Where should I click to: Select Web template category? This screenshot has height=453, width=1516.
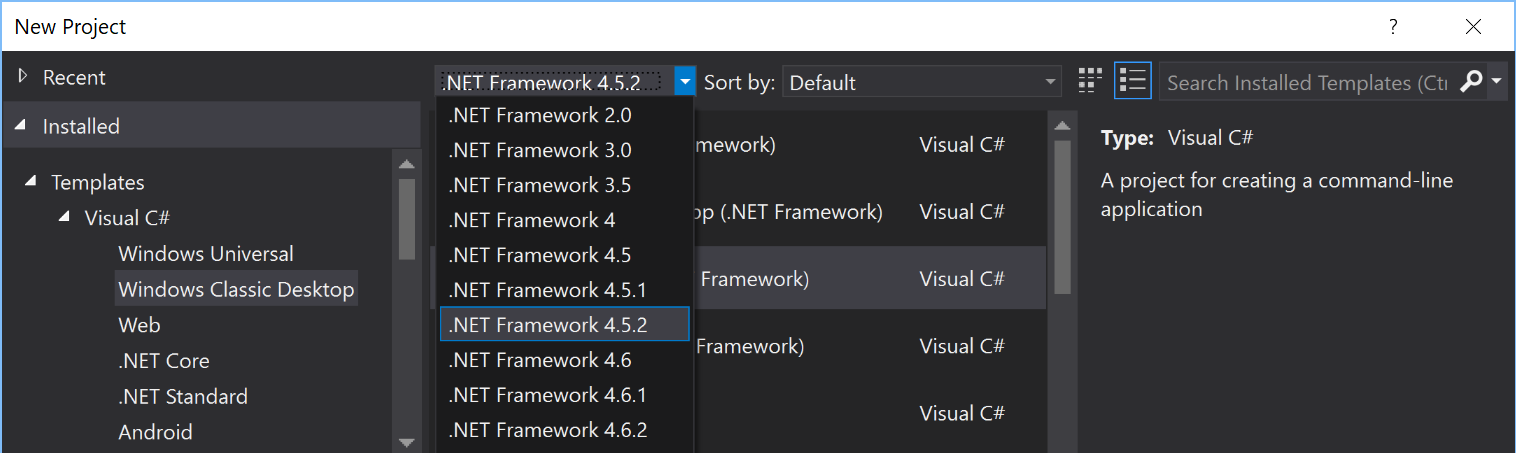point(139,325)
